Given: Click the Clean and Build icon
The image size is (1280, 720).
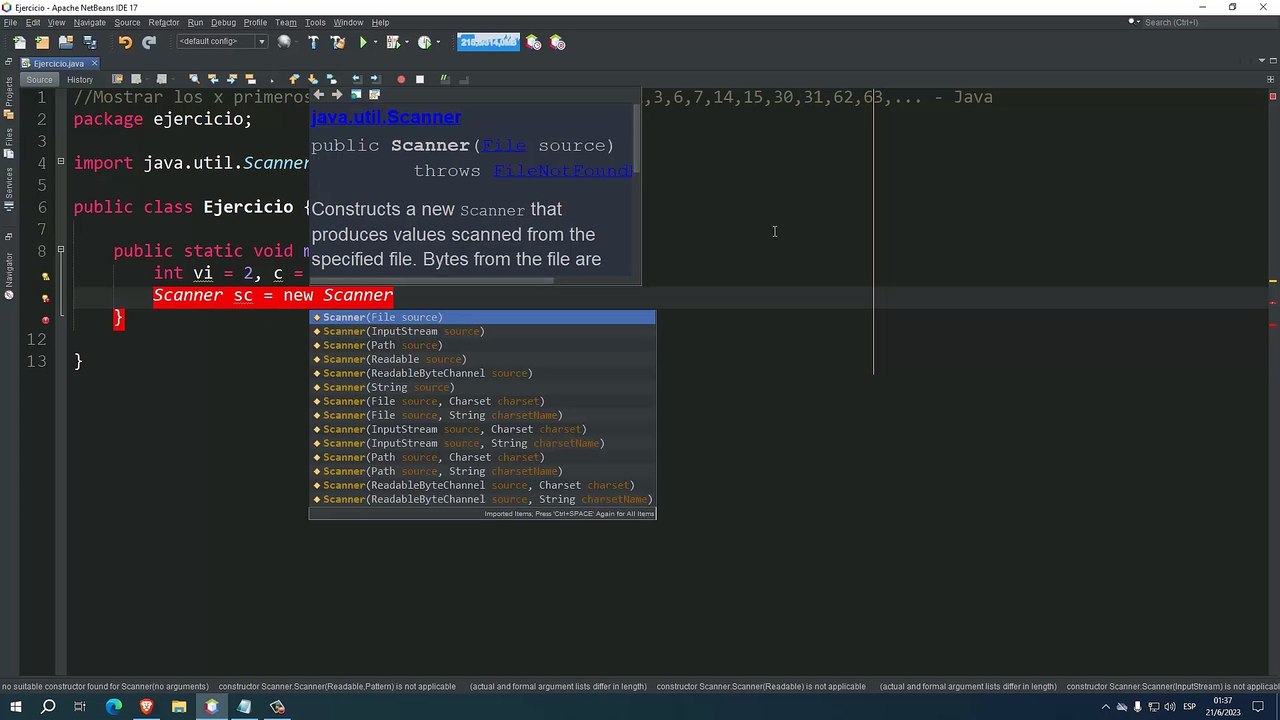Looking at the screenshot, I should pos(338,42).
